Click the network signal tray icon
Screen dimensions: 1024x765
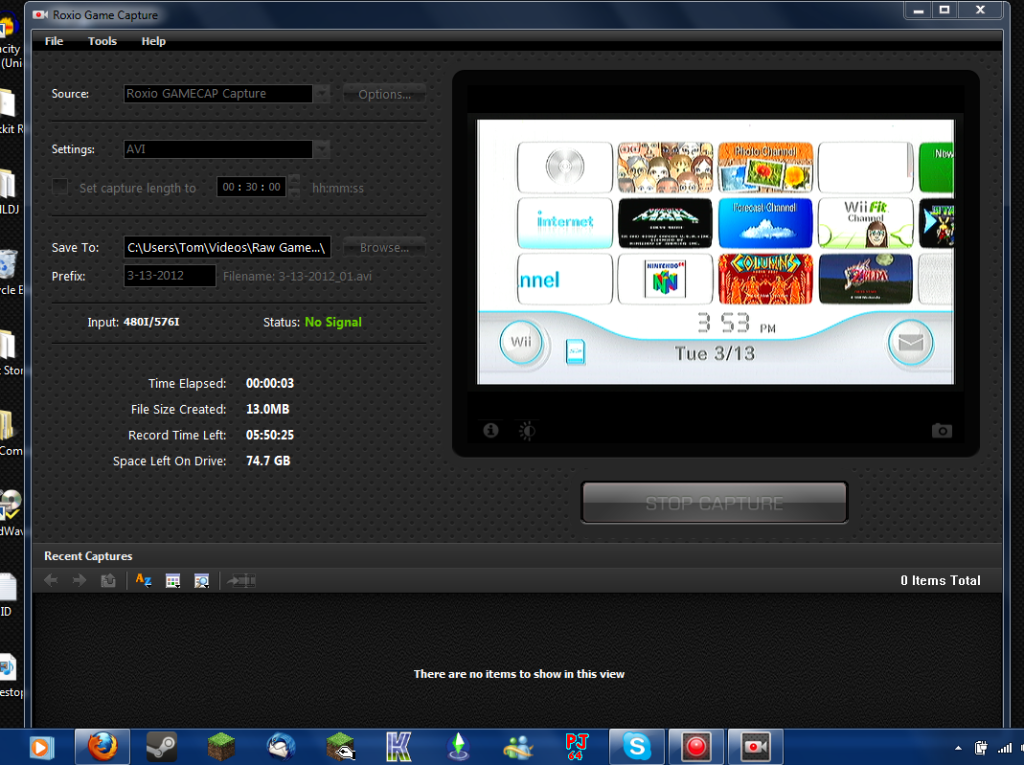(x=1005, y=748)
